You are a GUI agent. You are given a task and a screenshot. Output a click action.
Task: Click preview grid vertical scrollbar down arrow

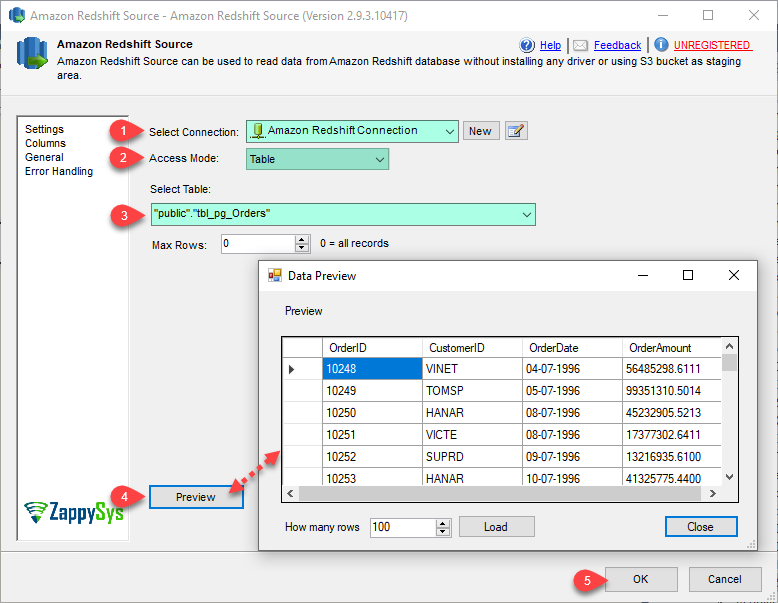(x=729, y=477)
